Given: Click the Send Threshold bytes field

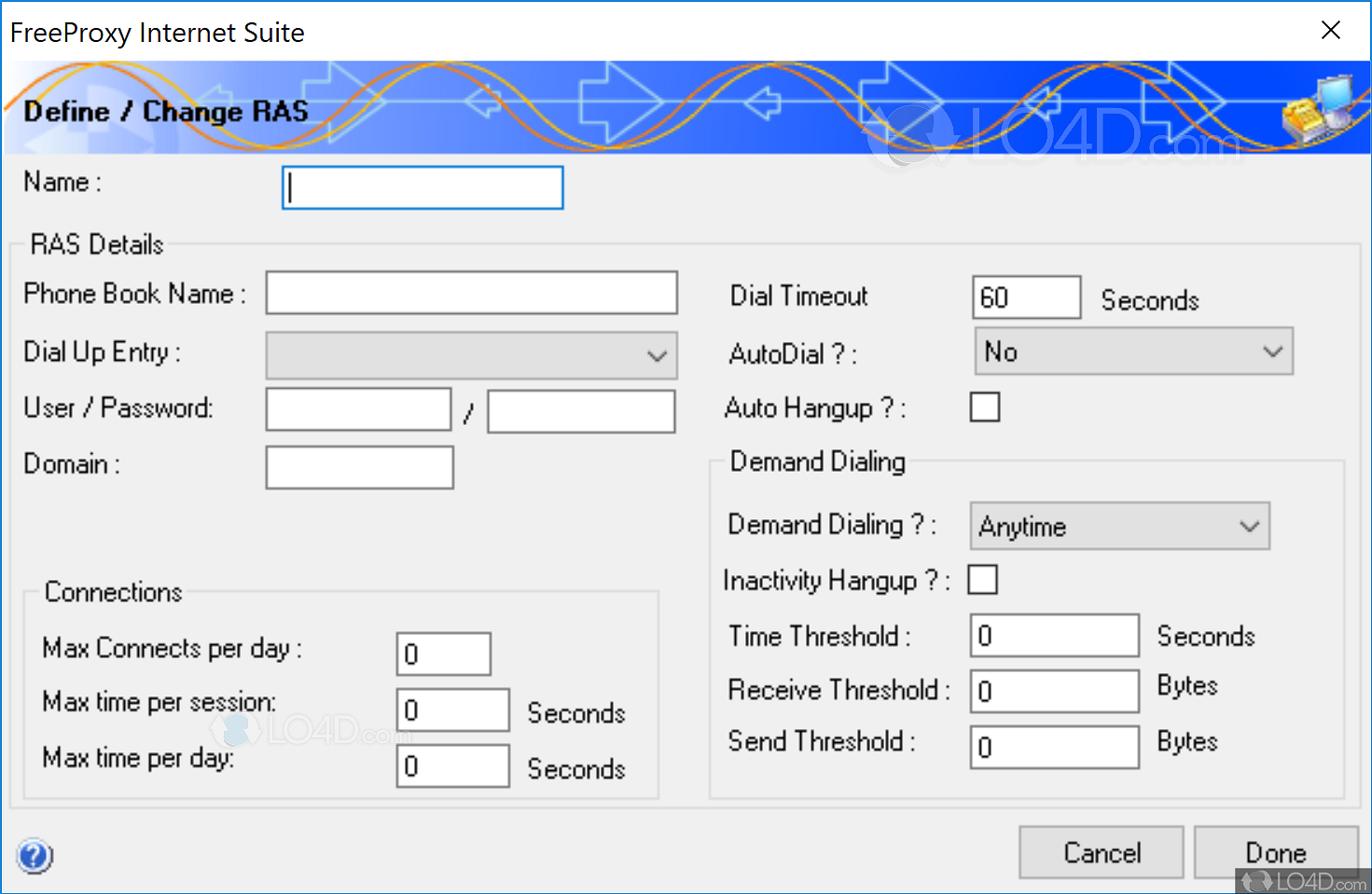Looking at the screenshot, I should [x=1054, y=748].
